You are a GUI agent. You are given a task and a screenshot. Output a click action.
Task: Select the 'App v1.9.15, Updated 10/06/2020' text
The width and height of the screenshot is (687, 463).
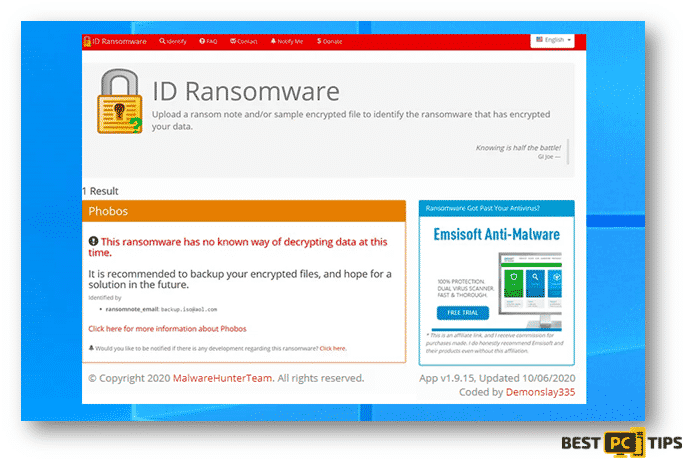point(497,378)
